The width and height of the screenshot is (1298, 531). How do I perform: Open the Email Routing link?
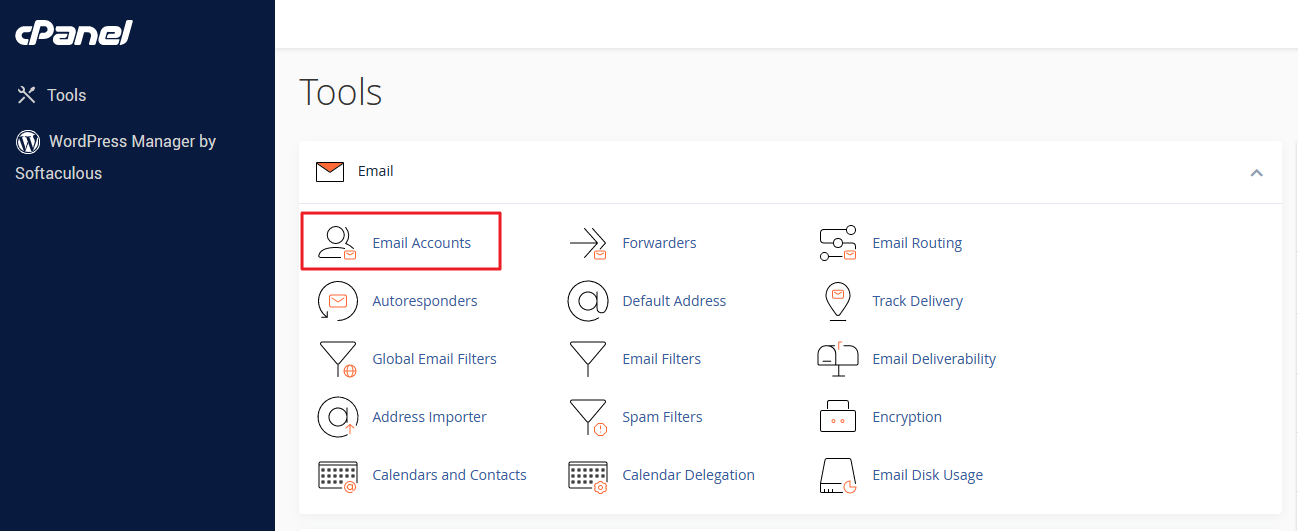click(917, 243)
